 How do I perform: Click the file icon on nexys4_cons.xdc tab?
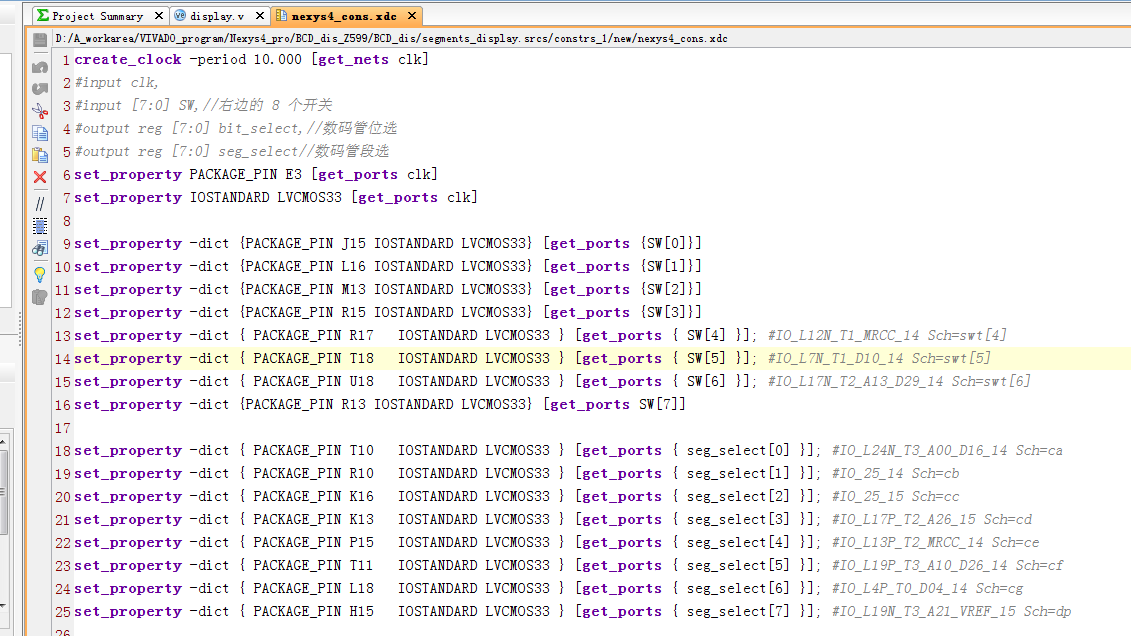tap(281, 15)
